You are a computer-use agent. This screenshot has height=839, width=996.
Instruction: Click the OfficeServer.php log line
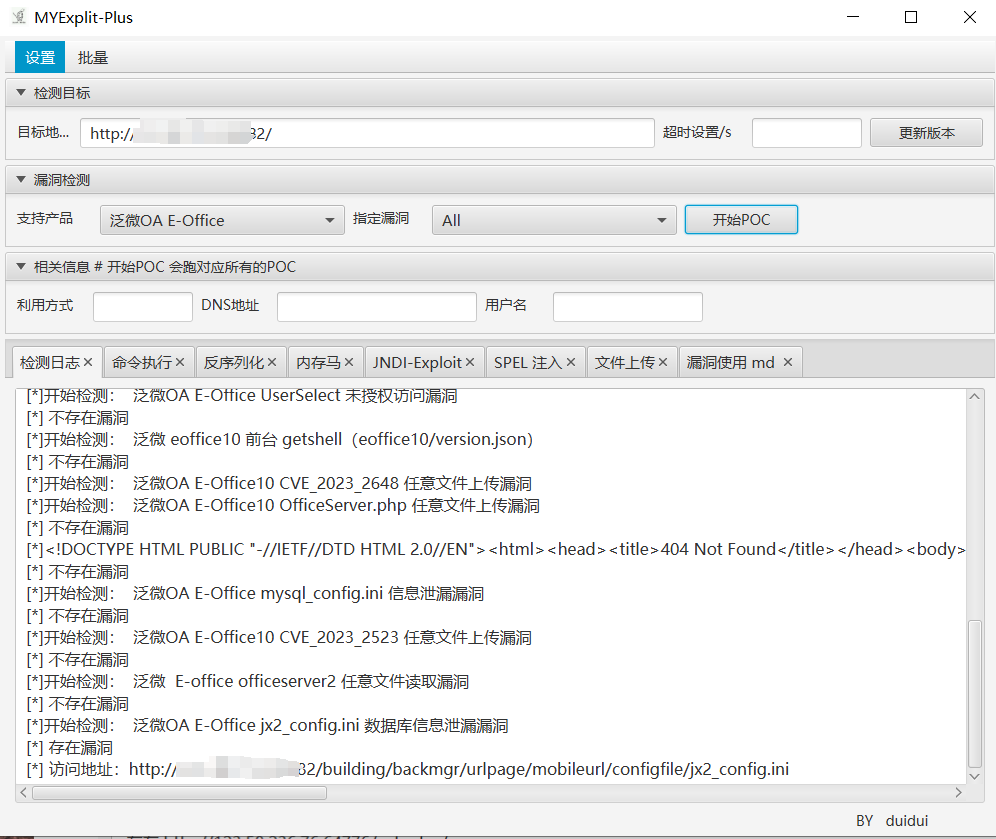pos(283,506)
